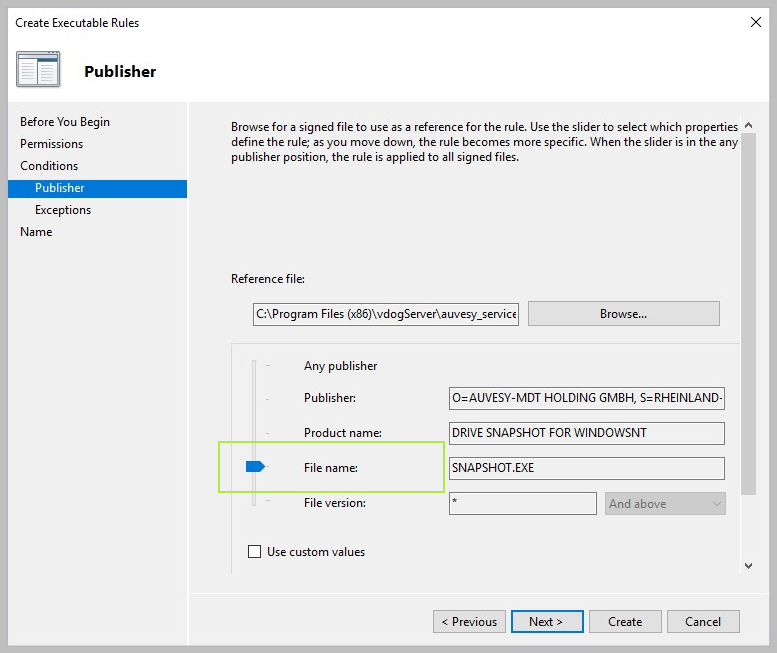777x653 pixels.
Task: Click the Publisher text field
Action: 587,398
